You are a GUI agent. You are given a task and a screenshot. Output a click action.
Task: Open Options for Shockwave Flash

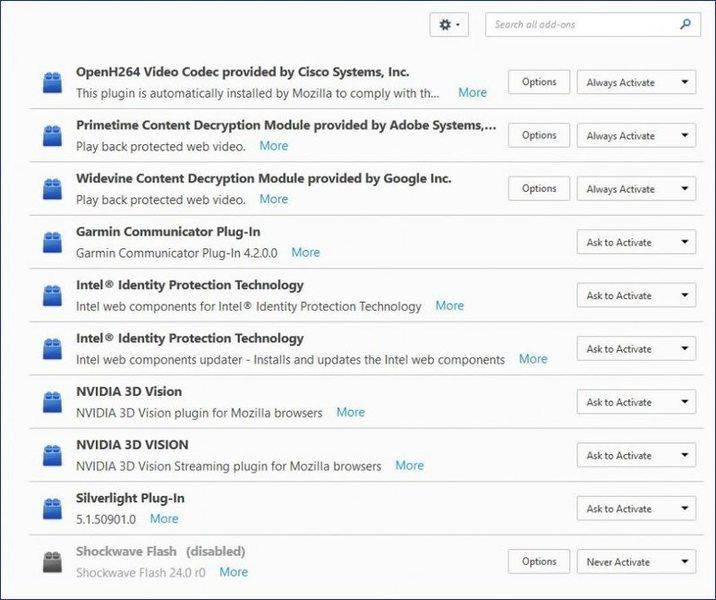tap(539, 562)
